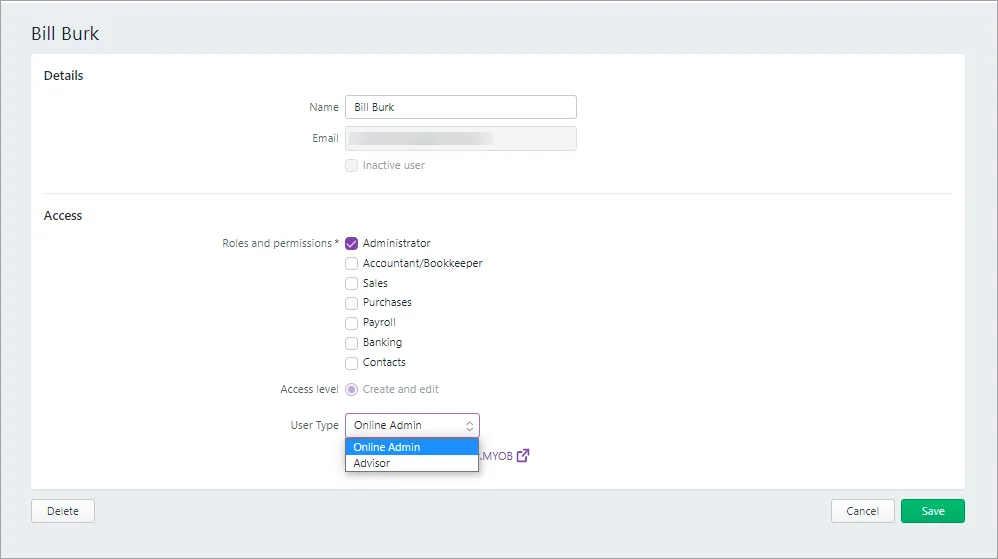998x559 pixels.
Task: Choose Advisor from the dropdown list
Action: [412, 463]
